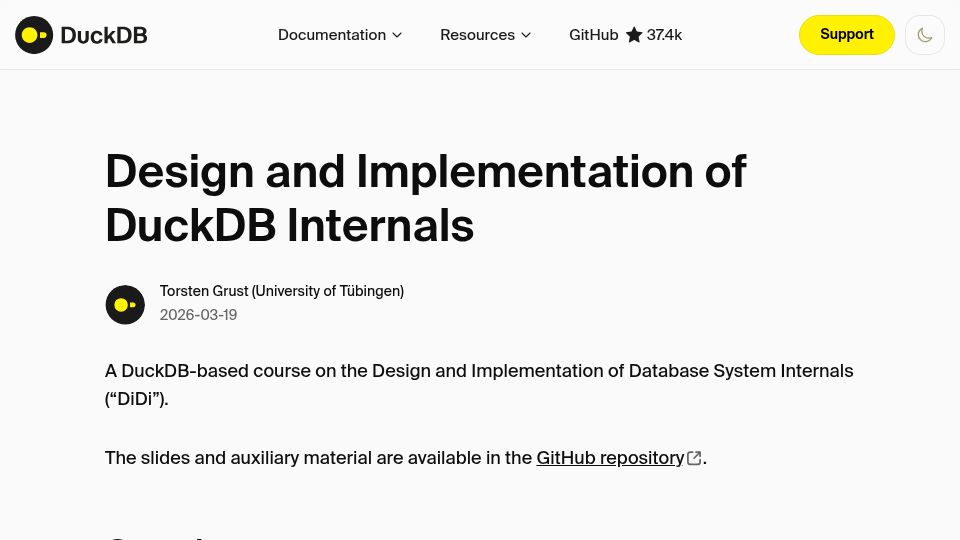This screenshot has height=540, width=960.
Task: Expand the Resources dropdown menu
Action: tap(485, 35)
